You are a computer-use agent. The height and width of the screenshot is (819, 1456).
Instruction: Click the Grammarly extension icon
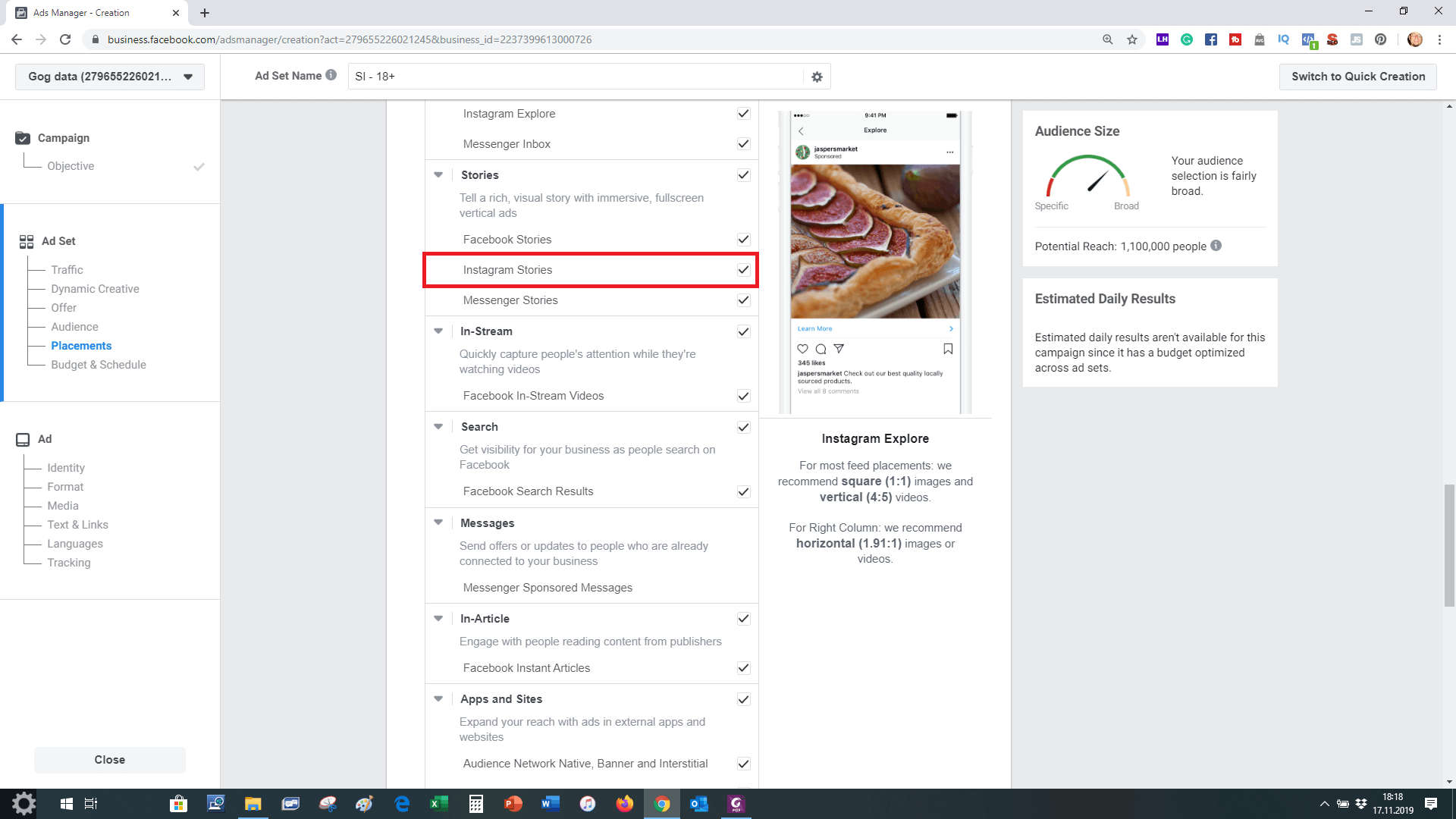(1187, 39)
